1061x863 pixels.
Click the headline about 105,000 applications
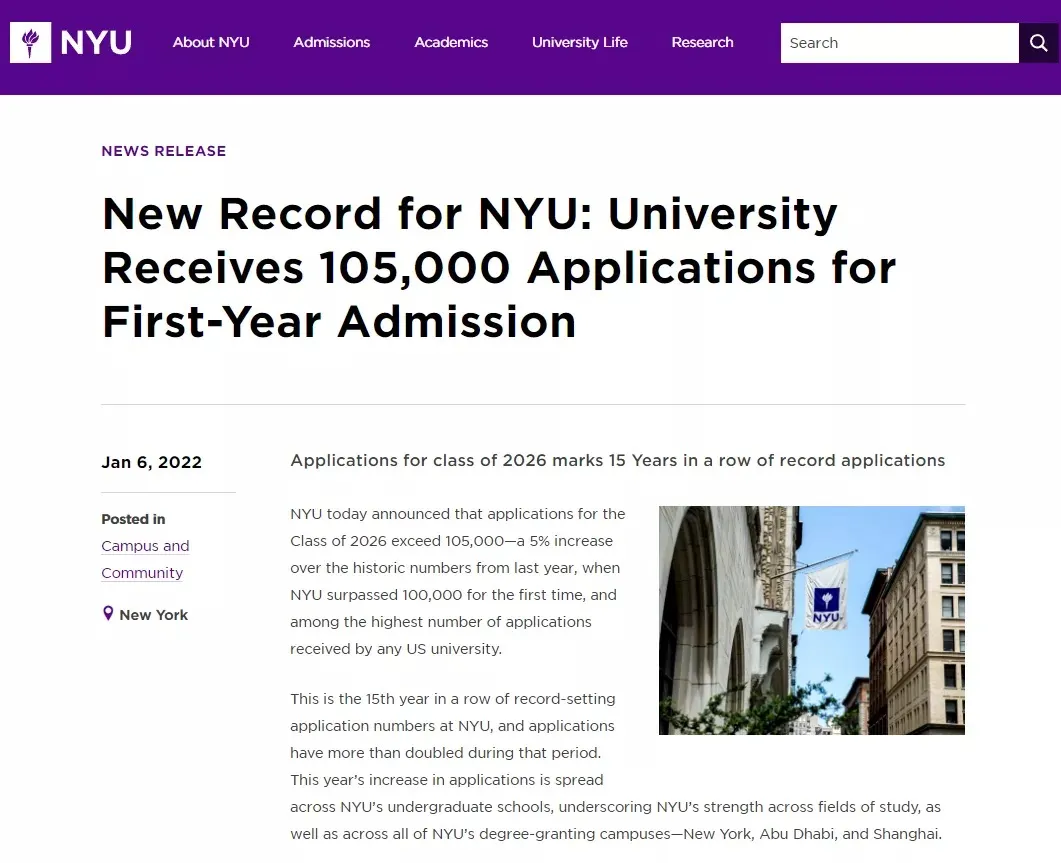499,268
